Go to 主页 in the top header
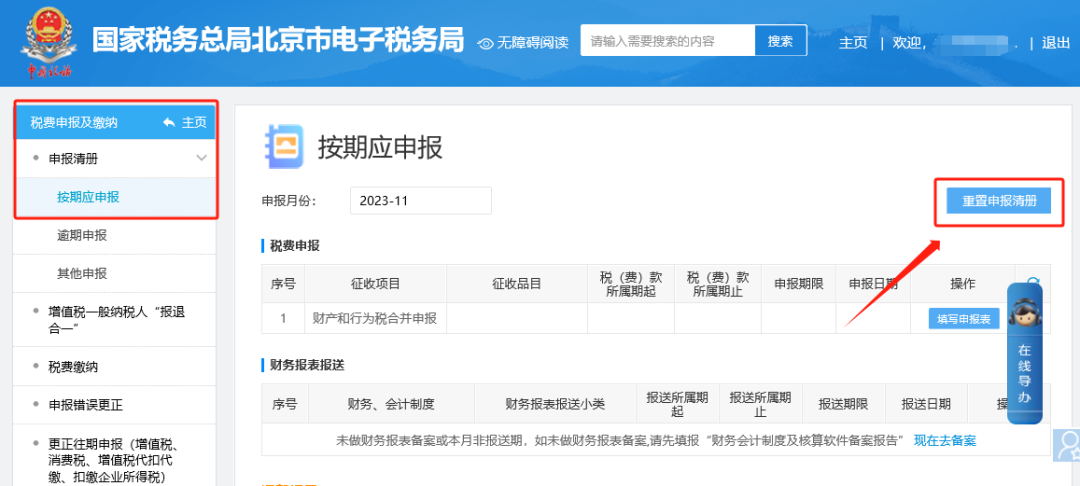The height and width of the screenshot is (486, 1080). [853, 43]
